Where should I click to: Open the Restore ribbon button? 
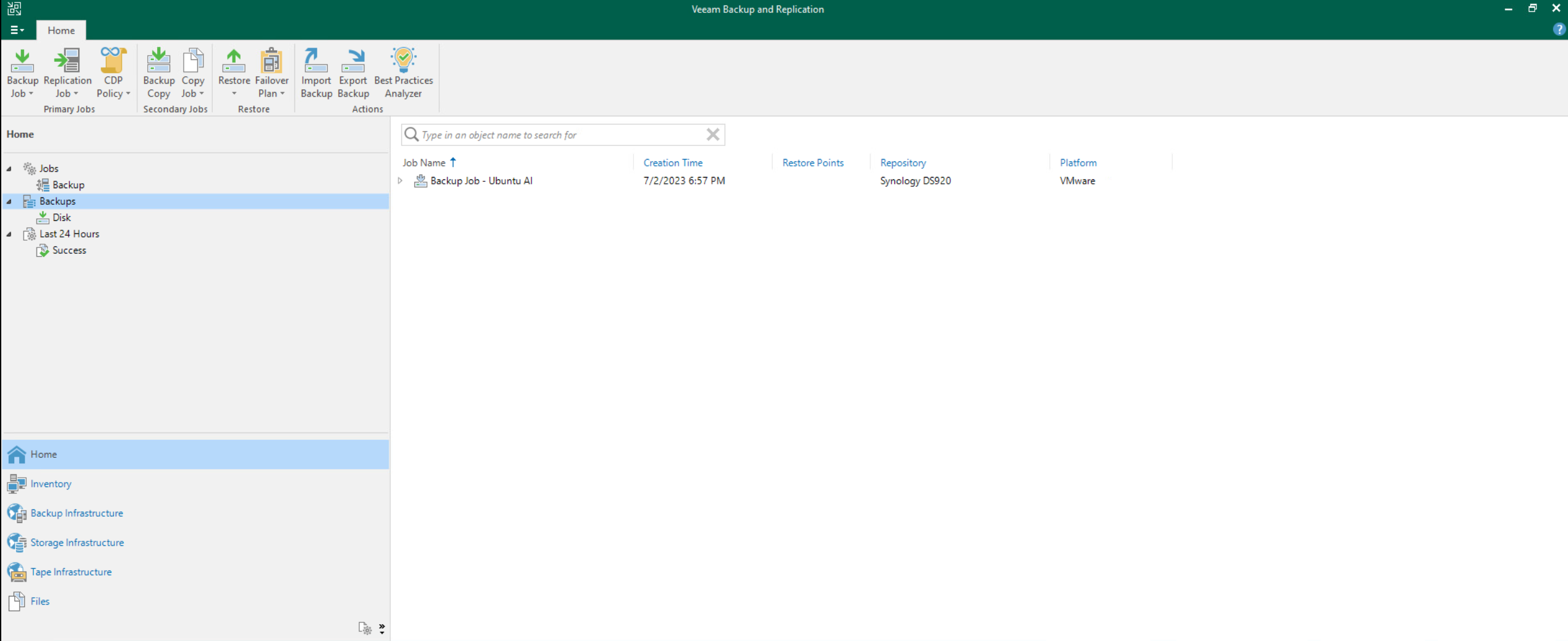(234, 73)
